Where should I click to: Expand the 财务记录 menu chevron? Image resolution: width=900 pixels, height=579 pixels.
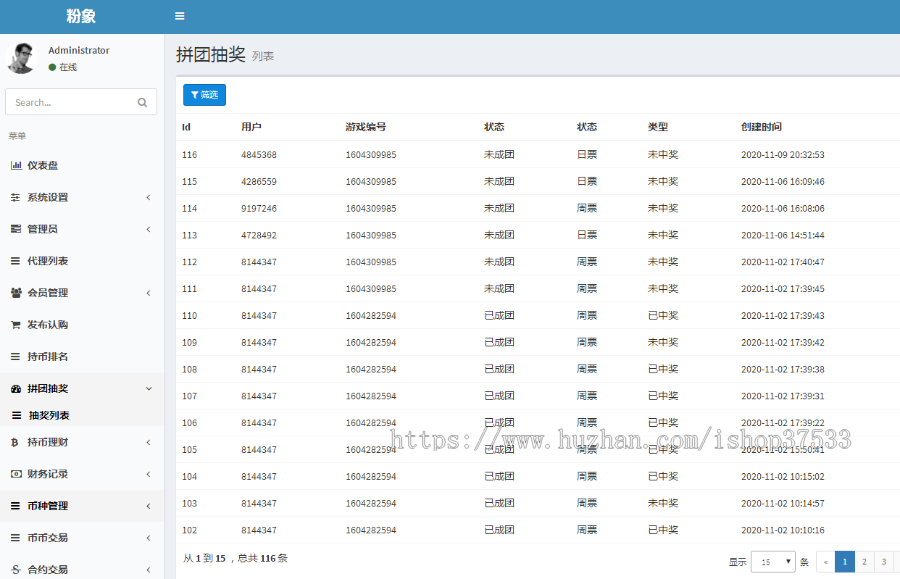point(148,474)
